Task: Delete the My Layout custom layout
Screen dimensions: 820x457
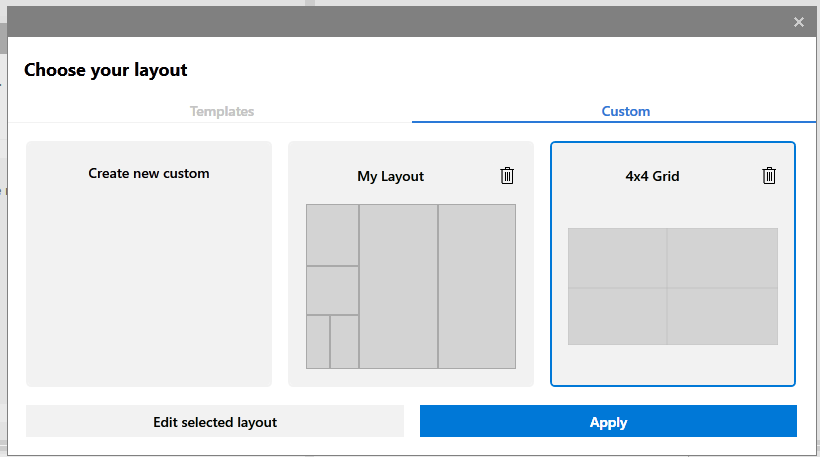Action: tap(507, 176)
